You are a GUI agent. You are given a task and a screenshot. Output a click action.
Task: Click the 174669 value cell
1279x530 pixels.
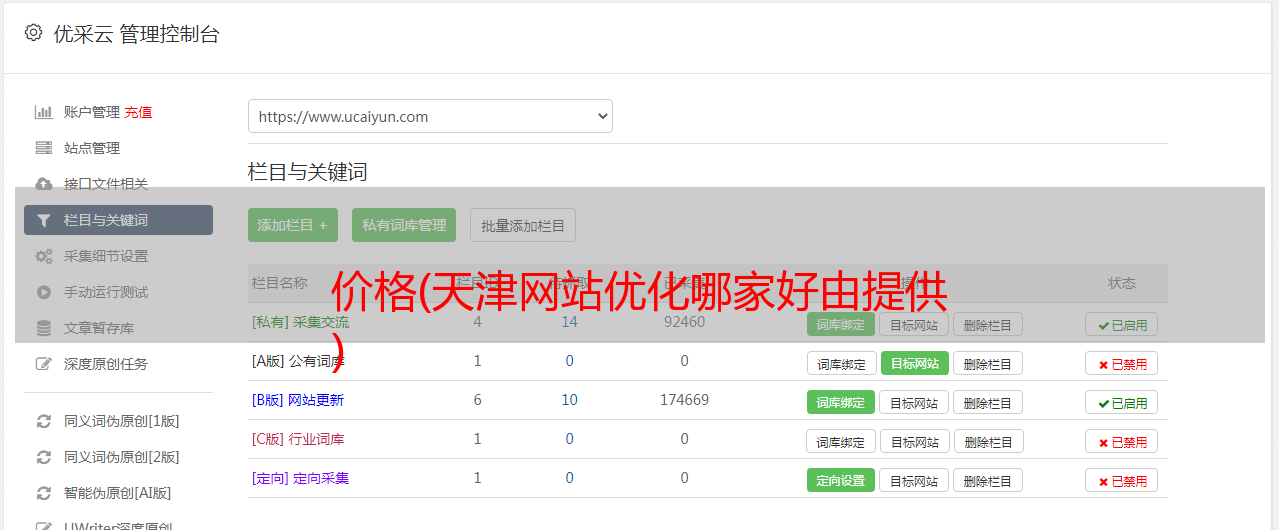[684, 400]
